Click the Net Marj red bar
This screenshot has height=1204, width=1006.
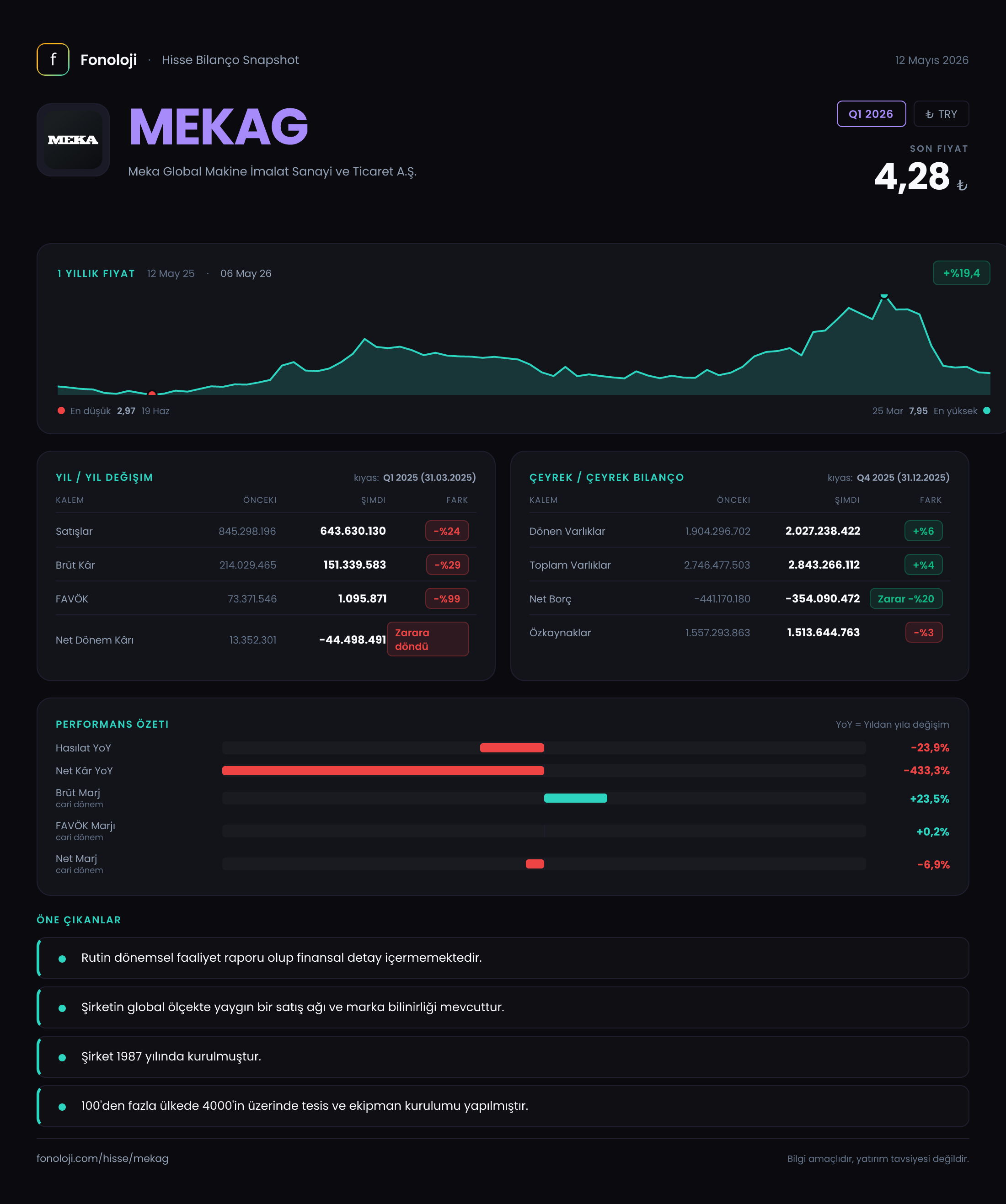point(535,864)
